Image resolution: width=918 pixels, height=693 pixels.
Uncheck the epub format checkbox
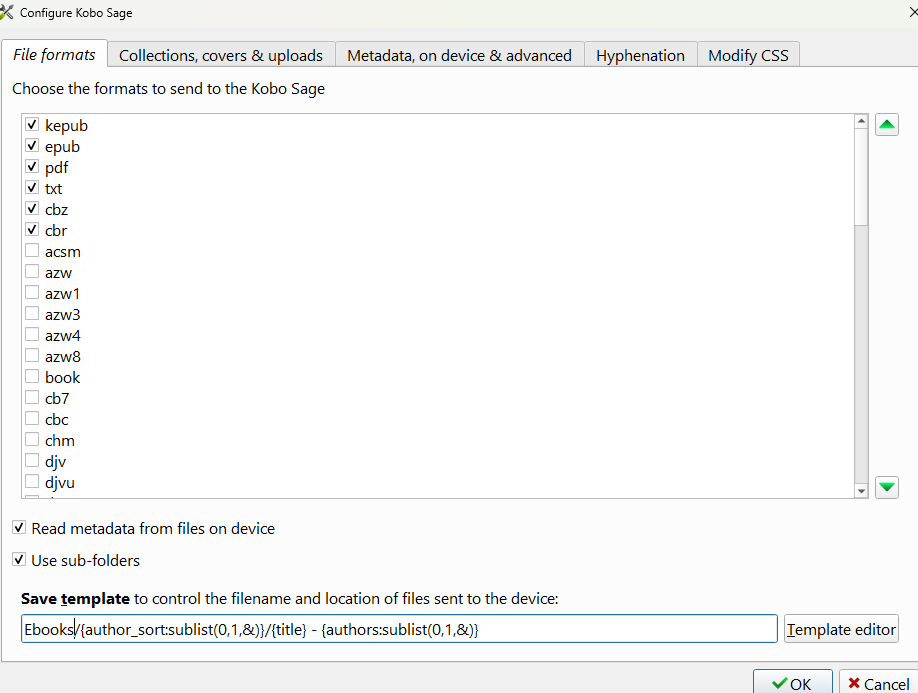32,146
